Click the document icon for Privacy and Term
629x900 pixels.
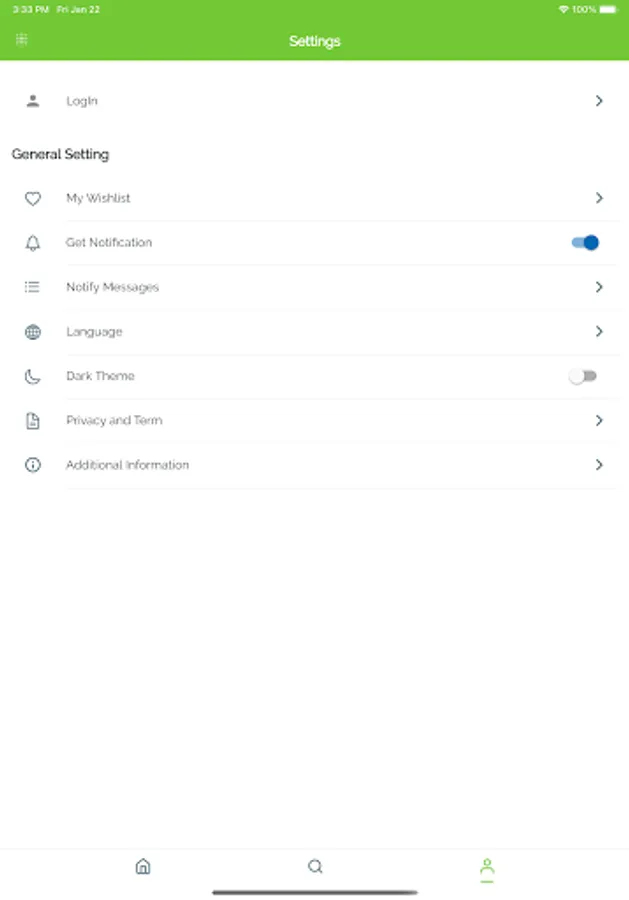click(33, 421)
